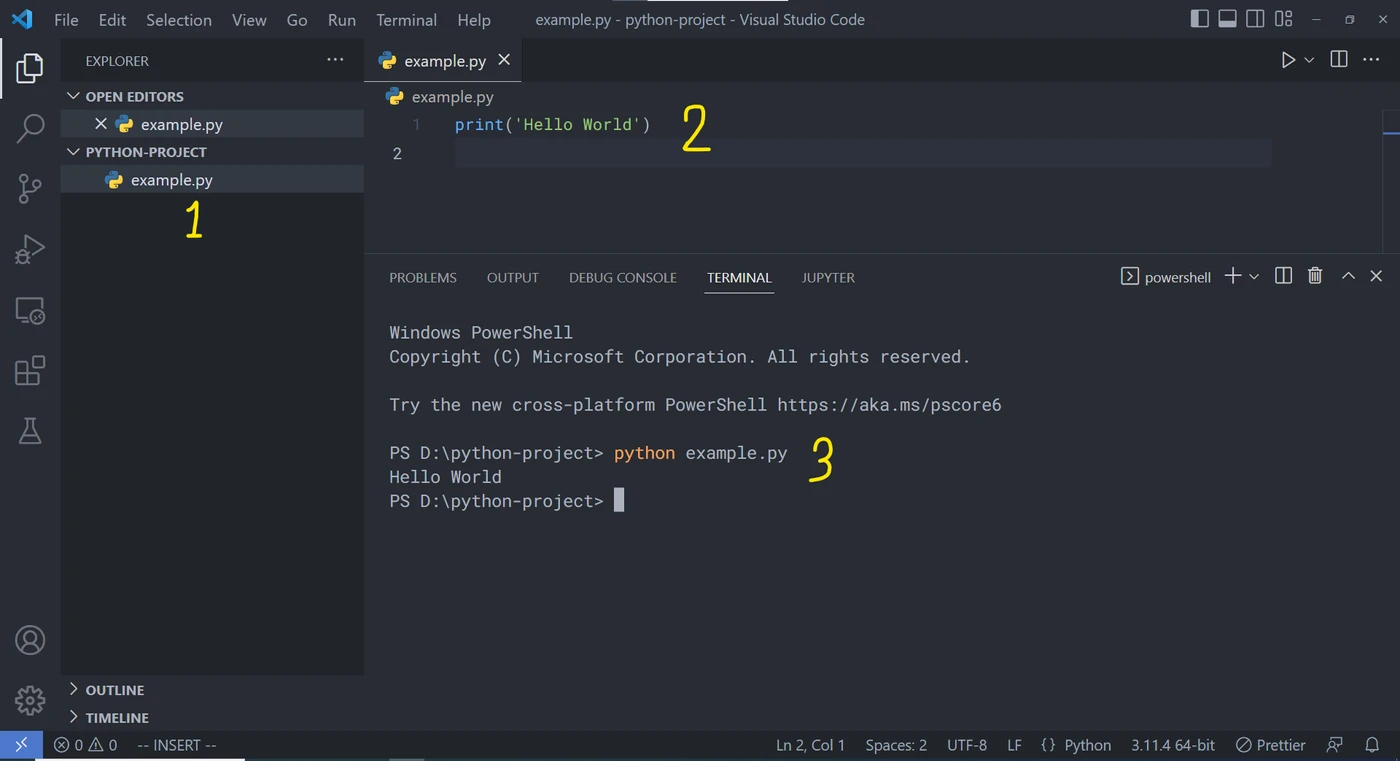The height and width of the screenshot is (761, 1400).
Task: Split the terminal panel
Action: pyautogui.click(x=1284, y=276)
